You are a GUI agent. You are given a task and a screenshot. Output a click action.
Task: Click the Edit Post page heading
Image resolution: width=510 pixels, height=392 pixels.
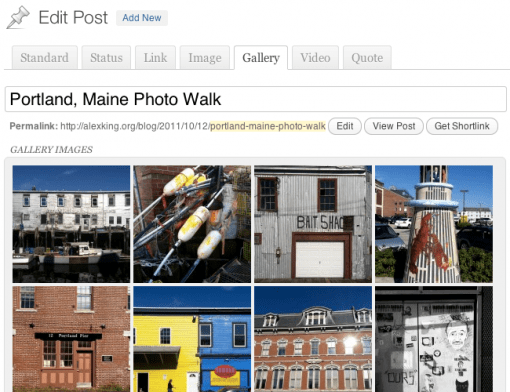[x=73, y=17]
